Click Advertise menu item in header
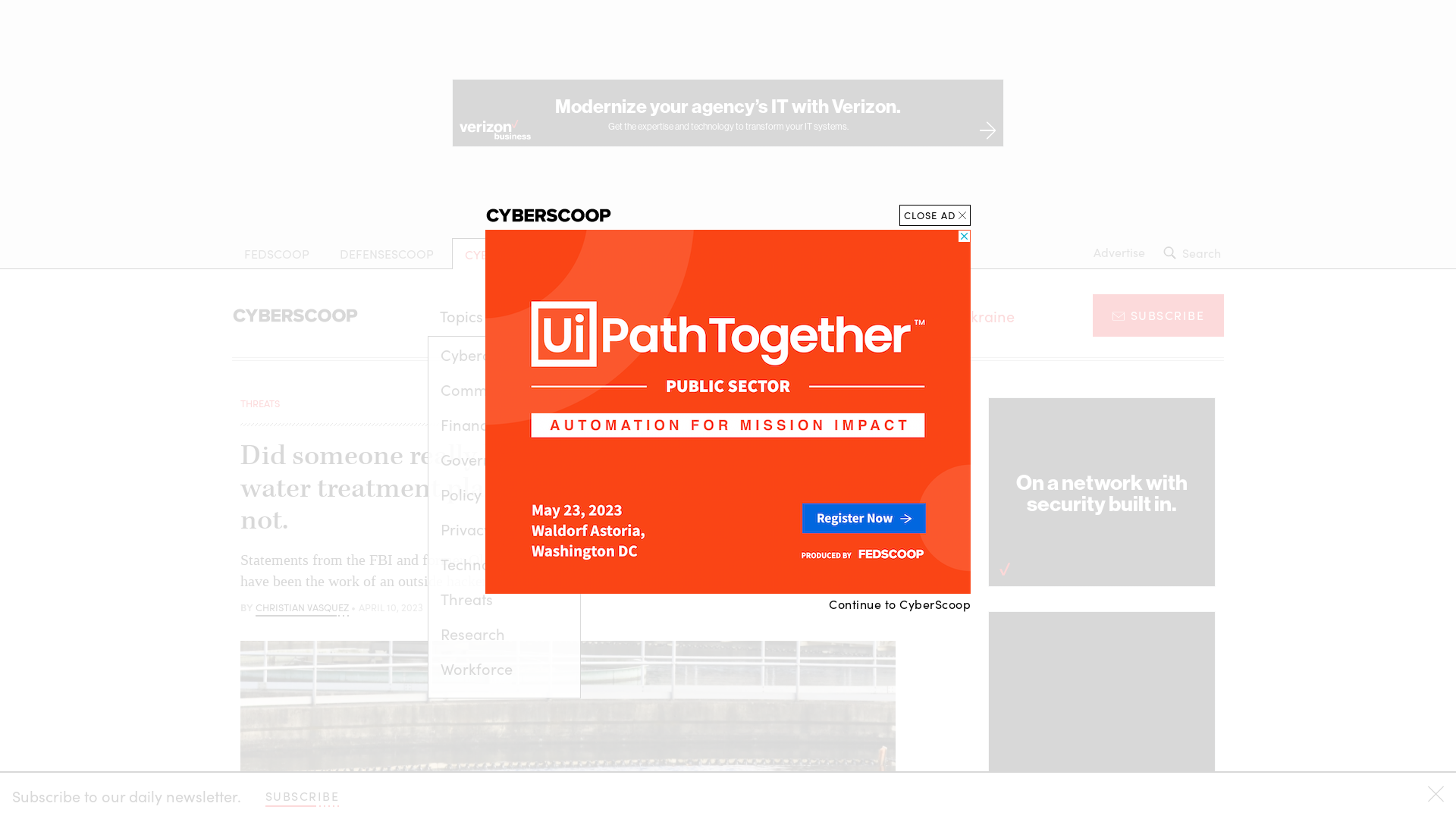 click(x=1119, y=252)
